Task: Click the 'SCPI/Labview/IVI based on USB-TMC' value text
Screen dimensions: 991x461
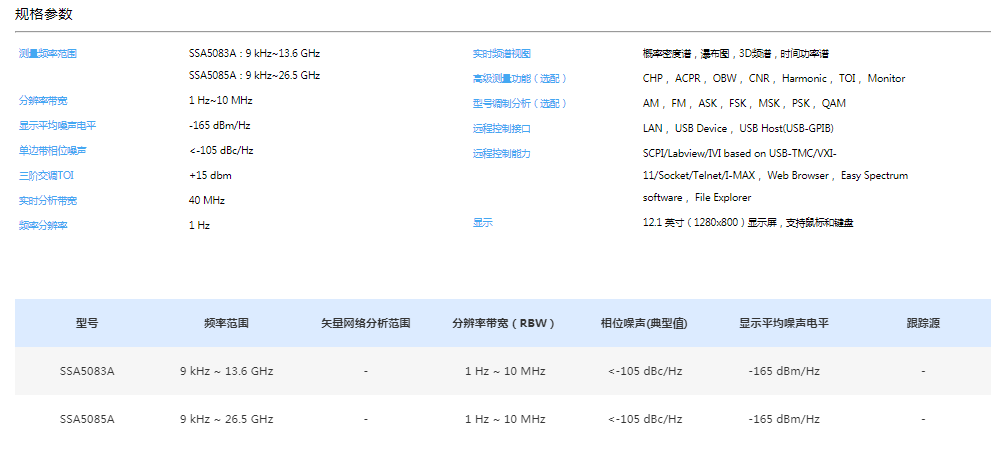Action: [740, 153]
